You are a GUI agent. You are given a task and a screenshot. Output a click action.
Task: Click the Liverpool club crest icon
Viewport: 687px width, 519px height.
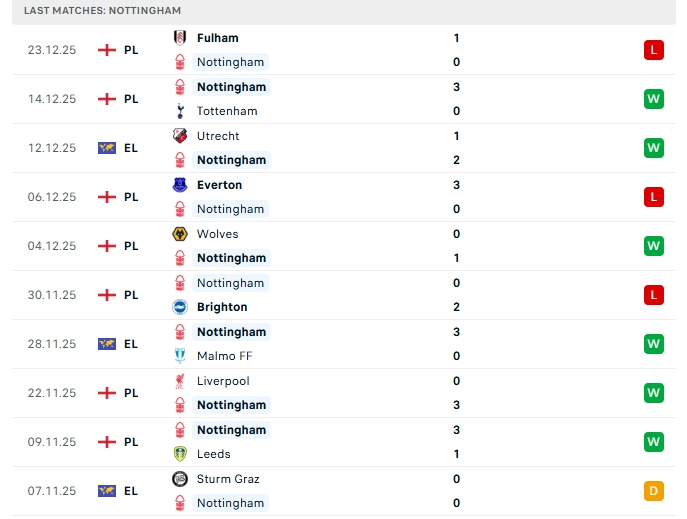coord(180,381)
